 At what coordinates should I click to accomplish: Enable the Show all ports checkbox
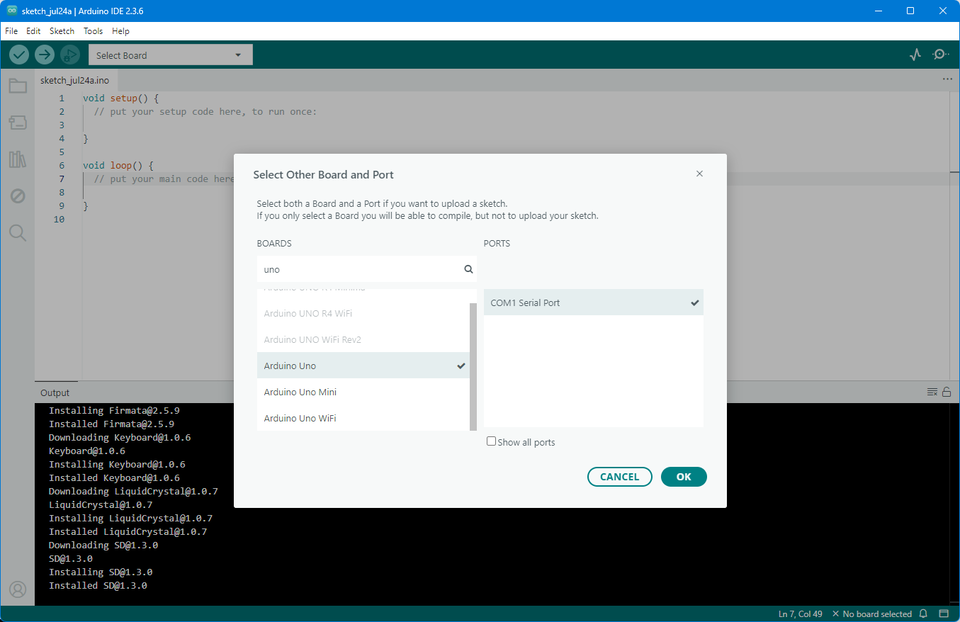(491, 441)
